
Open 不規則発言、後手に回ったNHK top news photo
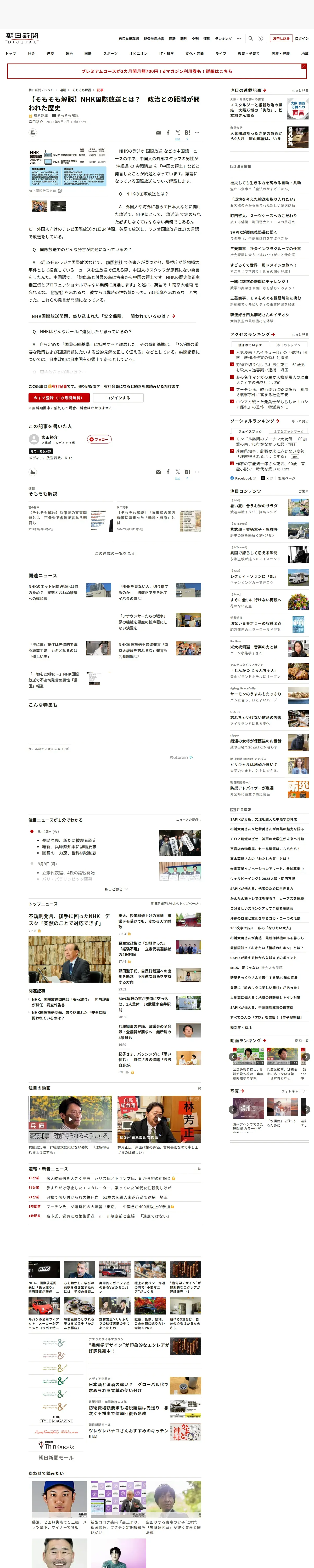(x=70, y=960)
